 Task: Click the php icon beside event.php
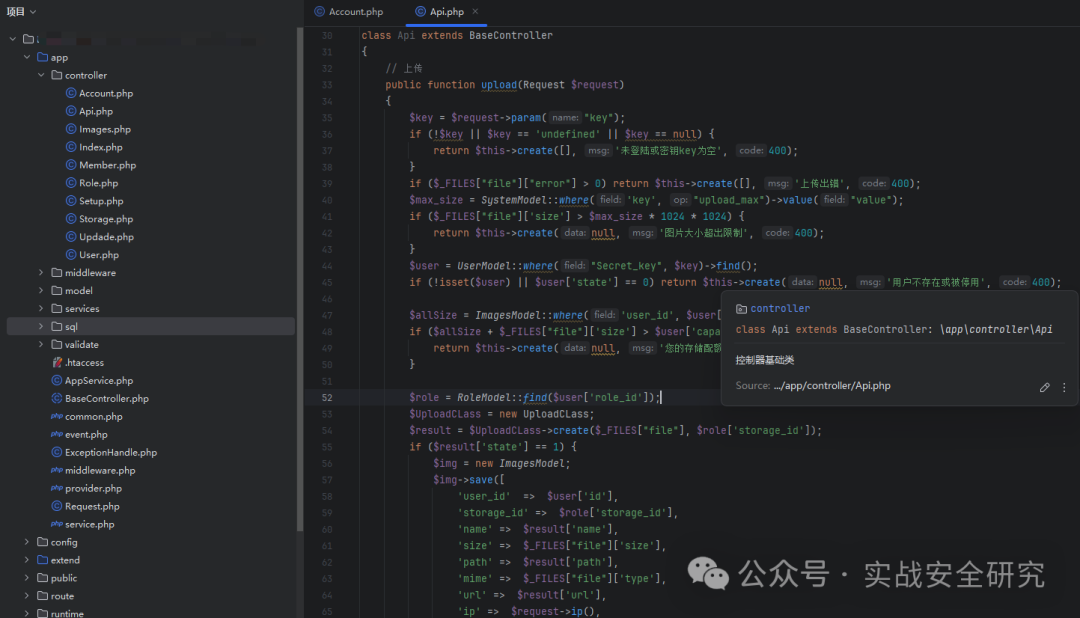click(56, 434)
